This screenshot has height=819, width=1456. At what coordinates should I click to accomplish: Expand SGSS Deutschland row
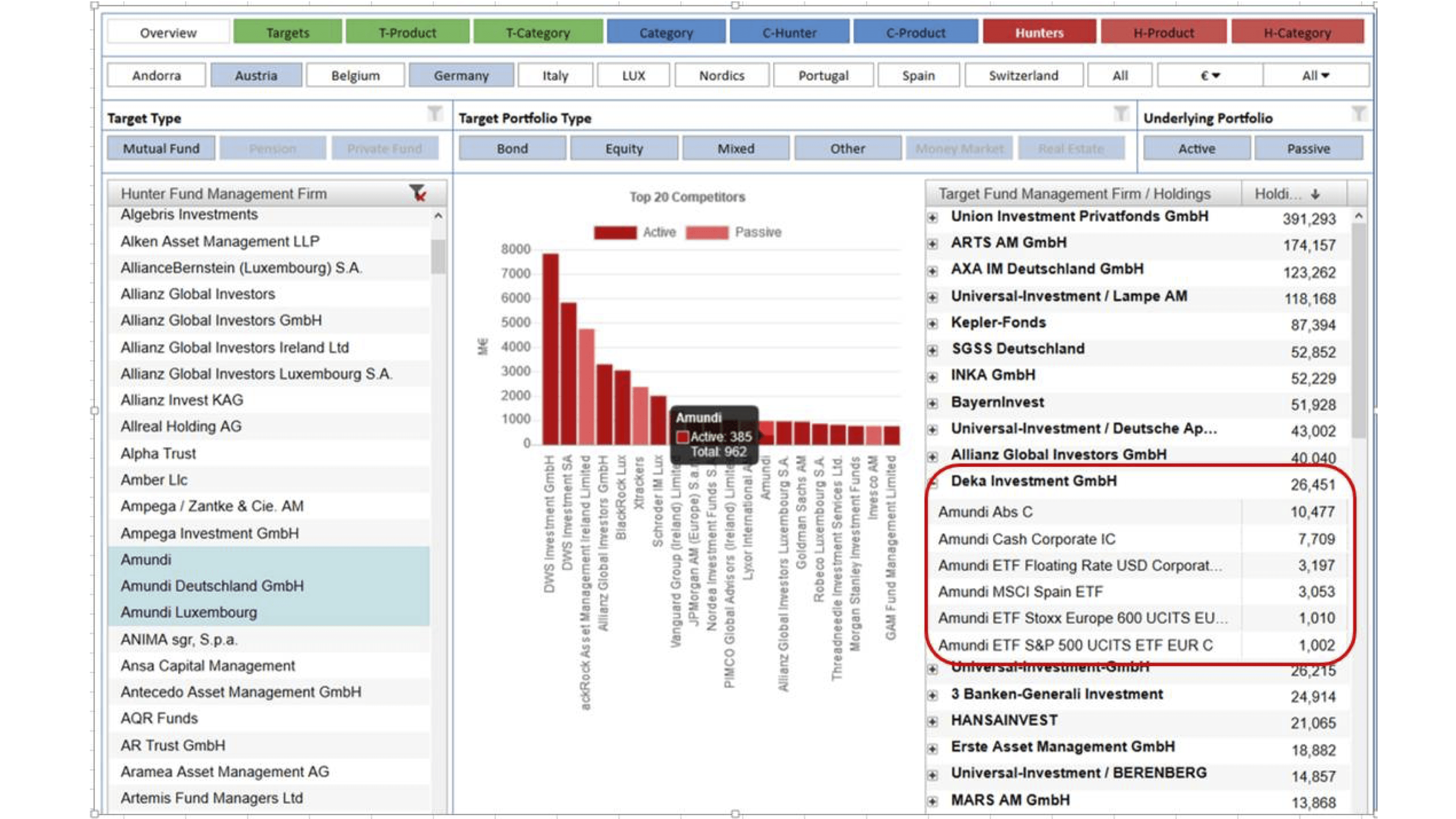(933, 350)
